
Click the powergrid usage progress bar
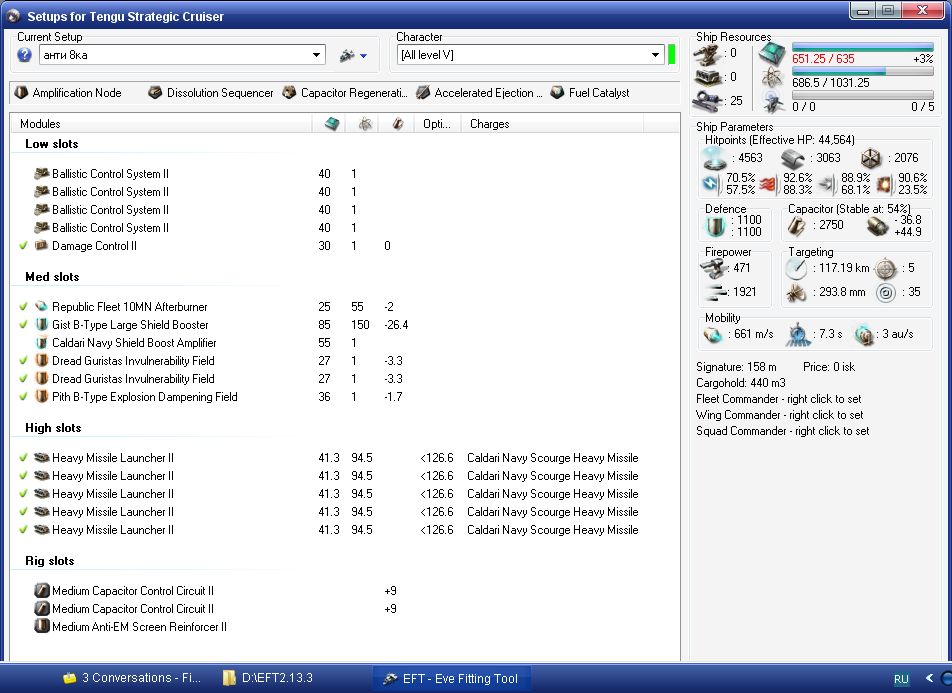(x=862, y=72)
